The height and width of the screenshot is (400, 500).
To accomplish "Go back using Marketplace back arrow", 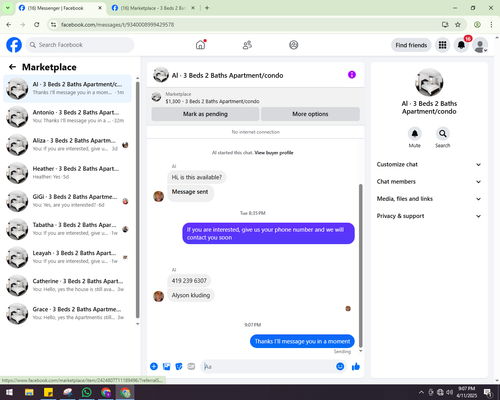I will pos(13,67).
